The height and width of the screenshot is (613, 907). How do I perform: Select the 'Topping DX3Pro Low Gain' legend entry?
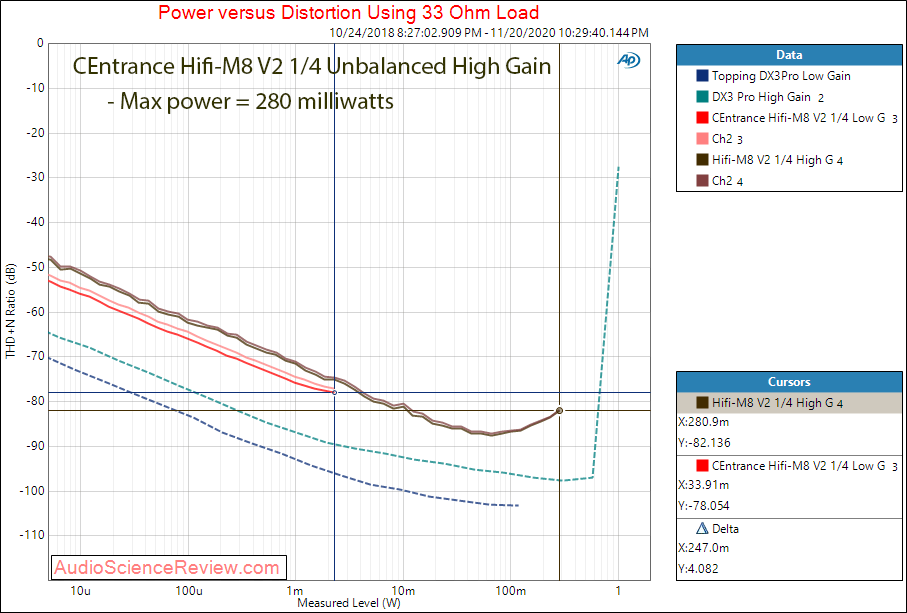pyautogui.click(x=781, y=76)
